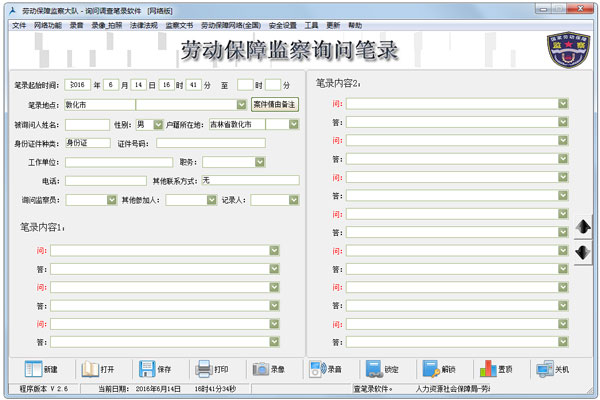Expand first 答 dropdown under 笔录内容1
The image size is (600, 400).
pos(274,269)
